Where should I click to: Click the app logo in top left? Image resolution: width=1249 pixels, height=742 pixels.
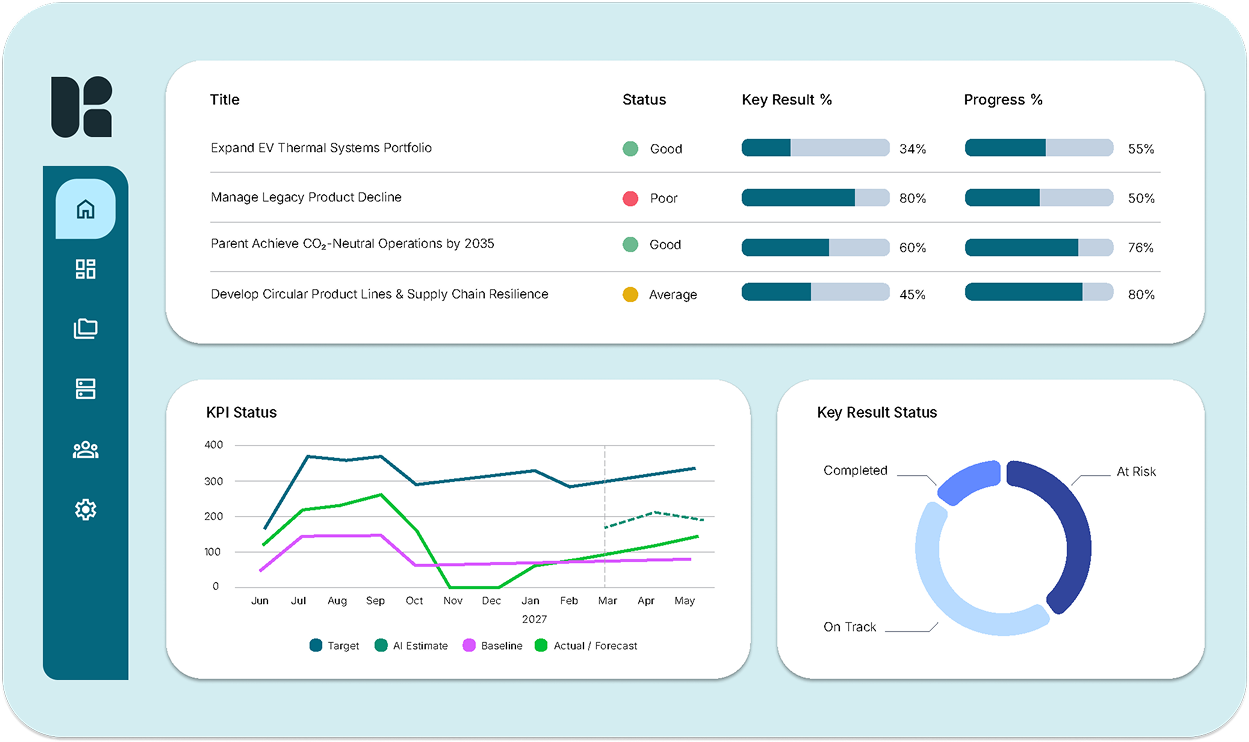tap(82, 106)
